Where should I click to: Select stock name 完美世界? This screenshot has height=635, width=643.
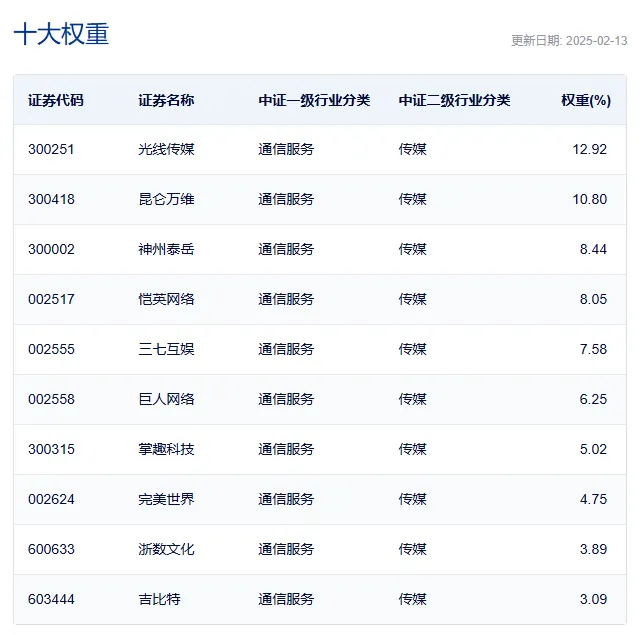pos(166,500)
